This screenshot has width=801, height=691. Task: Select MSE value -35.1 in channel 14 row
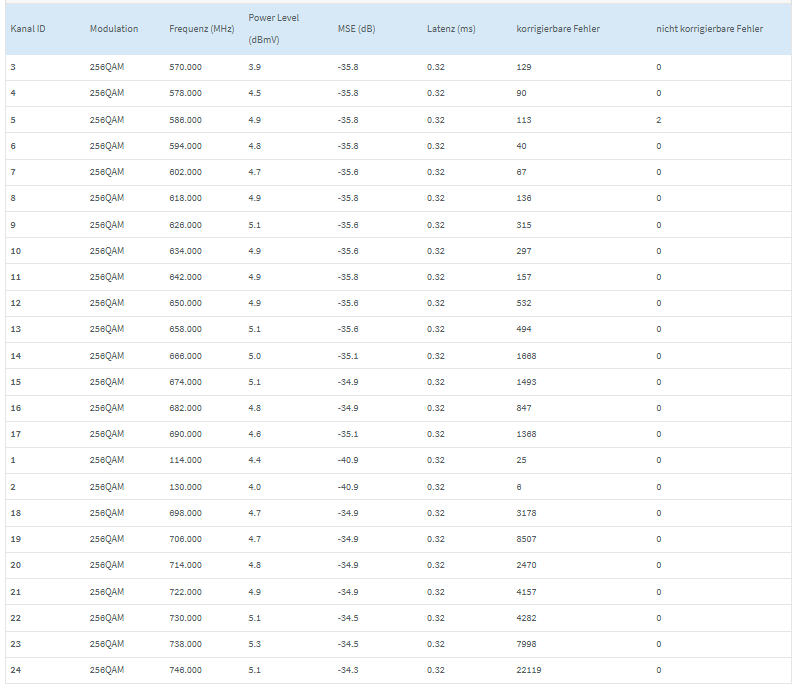(348, 356)
